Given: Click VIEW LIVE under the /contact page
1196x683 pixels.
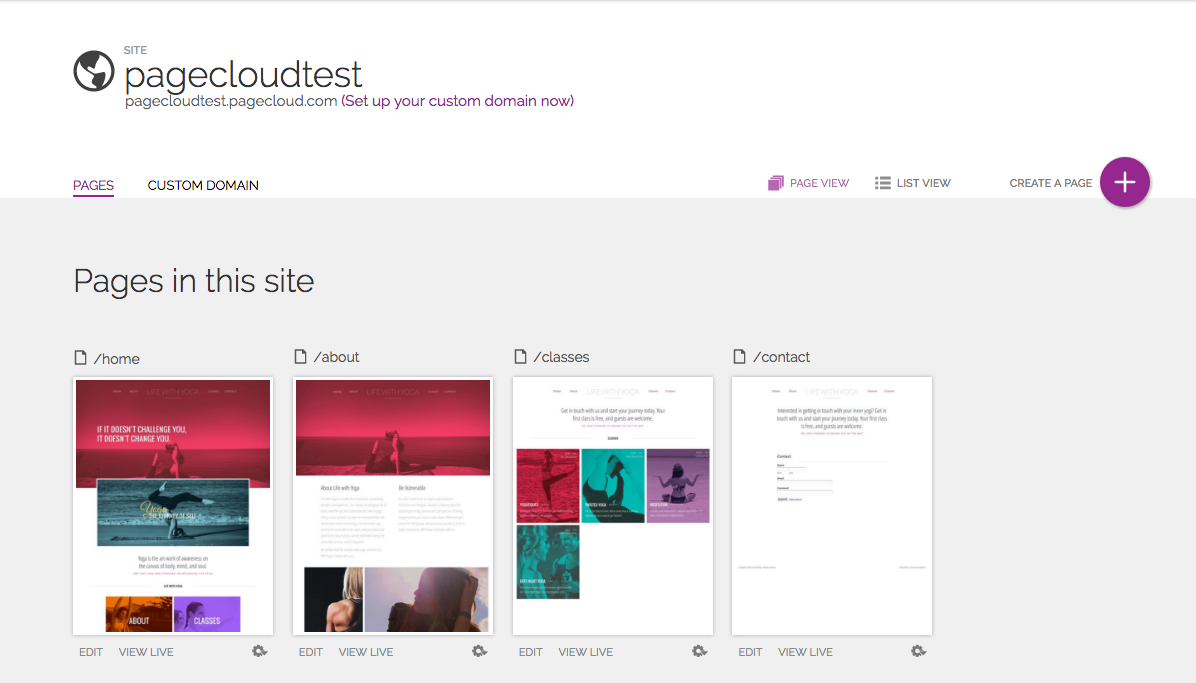Looking at the screenshot, I should click(x=805, y=652).
